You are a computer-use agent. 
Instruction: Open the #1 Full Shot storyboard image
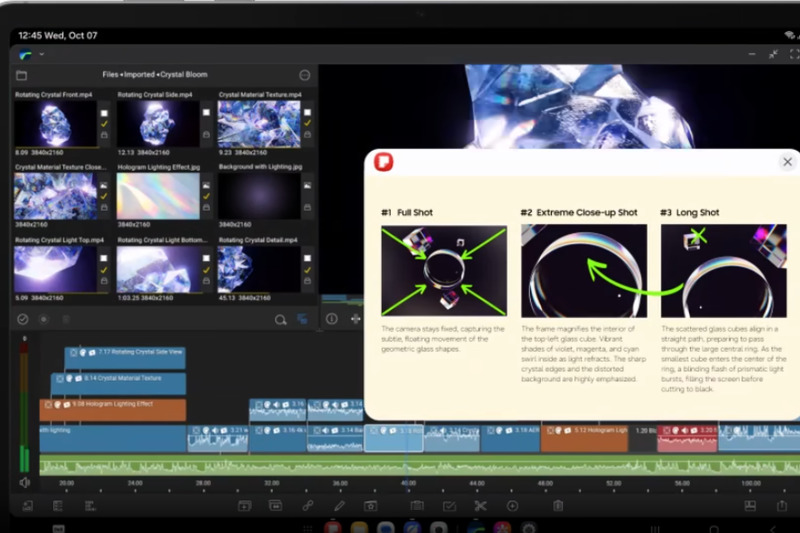(x=444, y=270)
